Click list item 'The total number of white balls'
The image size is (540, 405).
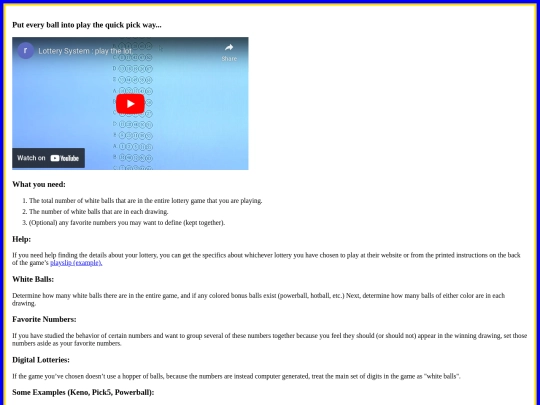click(x=146, y=200)
